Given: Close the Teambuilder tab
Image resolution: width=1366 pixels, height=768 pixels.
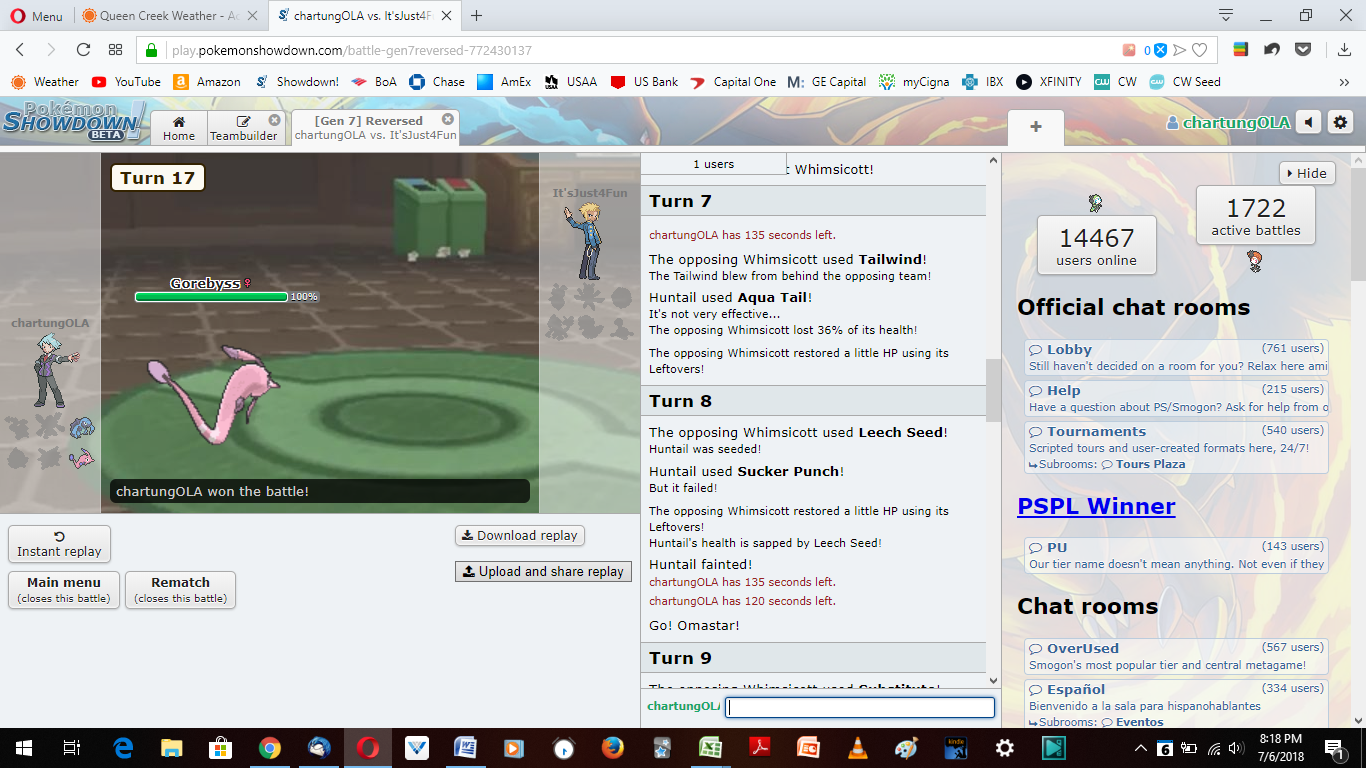Looking at the screenshot, I should point(275,120).
